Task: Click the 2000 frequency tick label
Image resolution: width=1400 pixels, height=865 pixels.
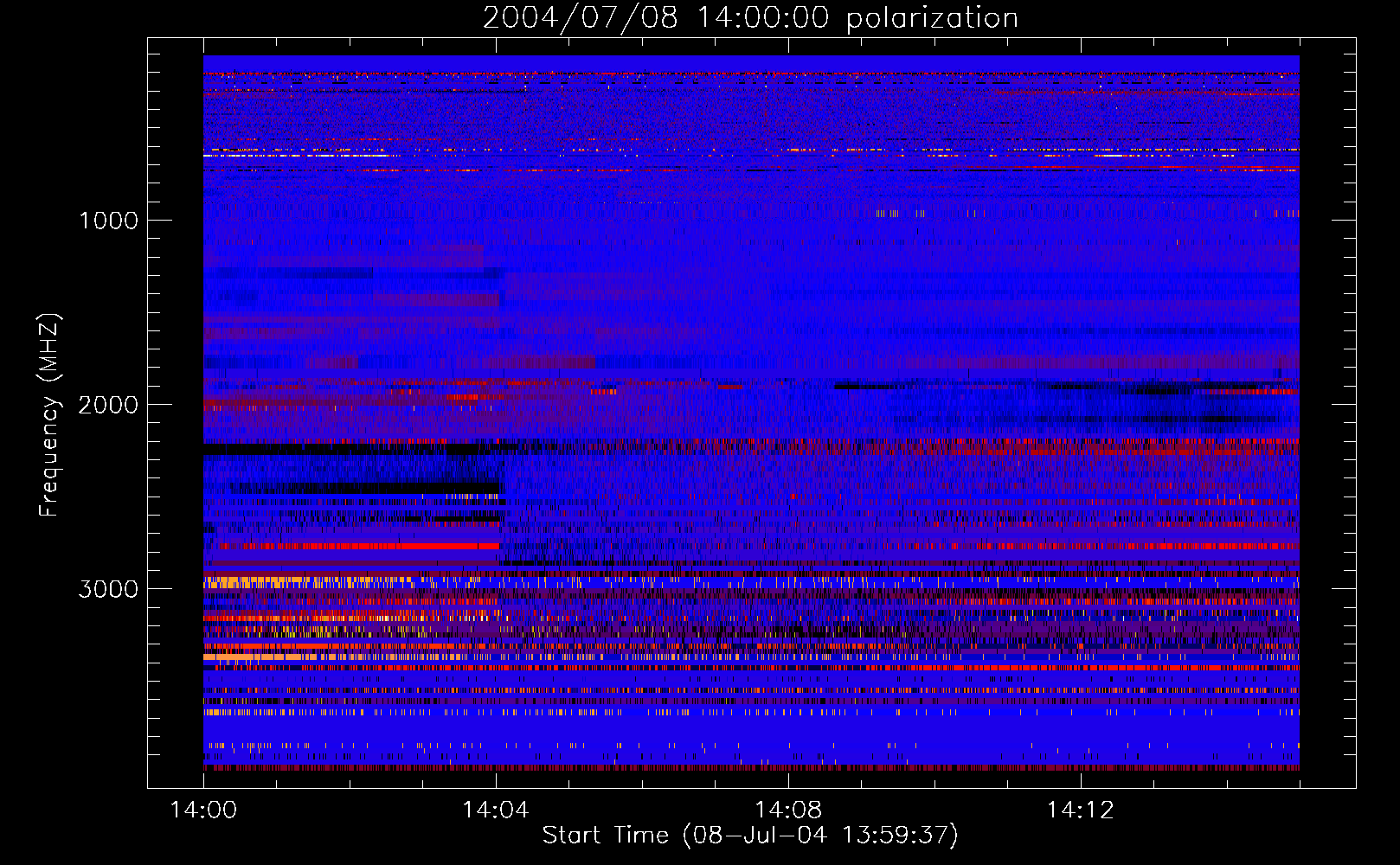Action: click(x=108, y=405)
